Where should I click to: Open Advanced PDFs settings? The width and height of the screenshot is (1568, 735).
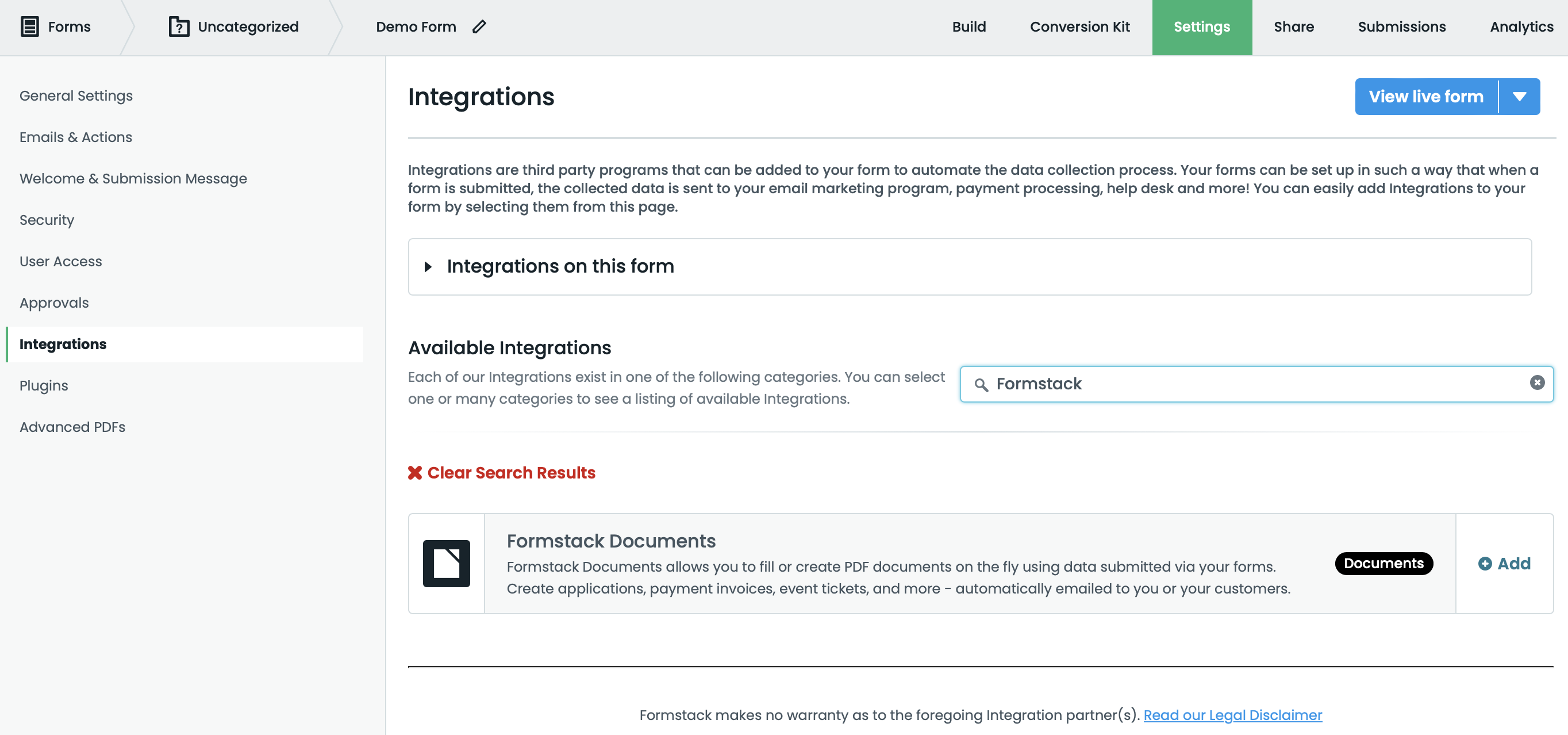coord(72,427)
